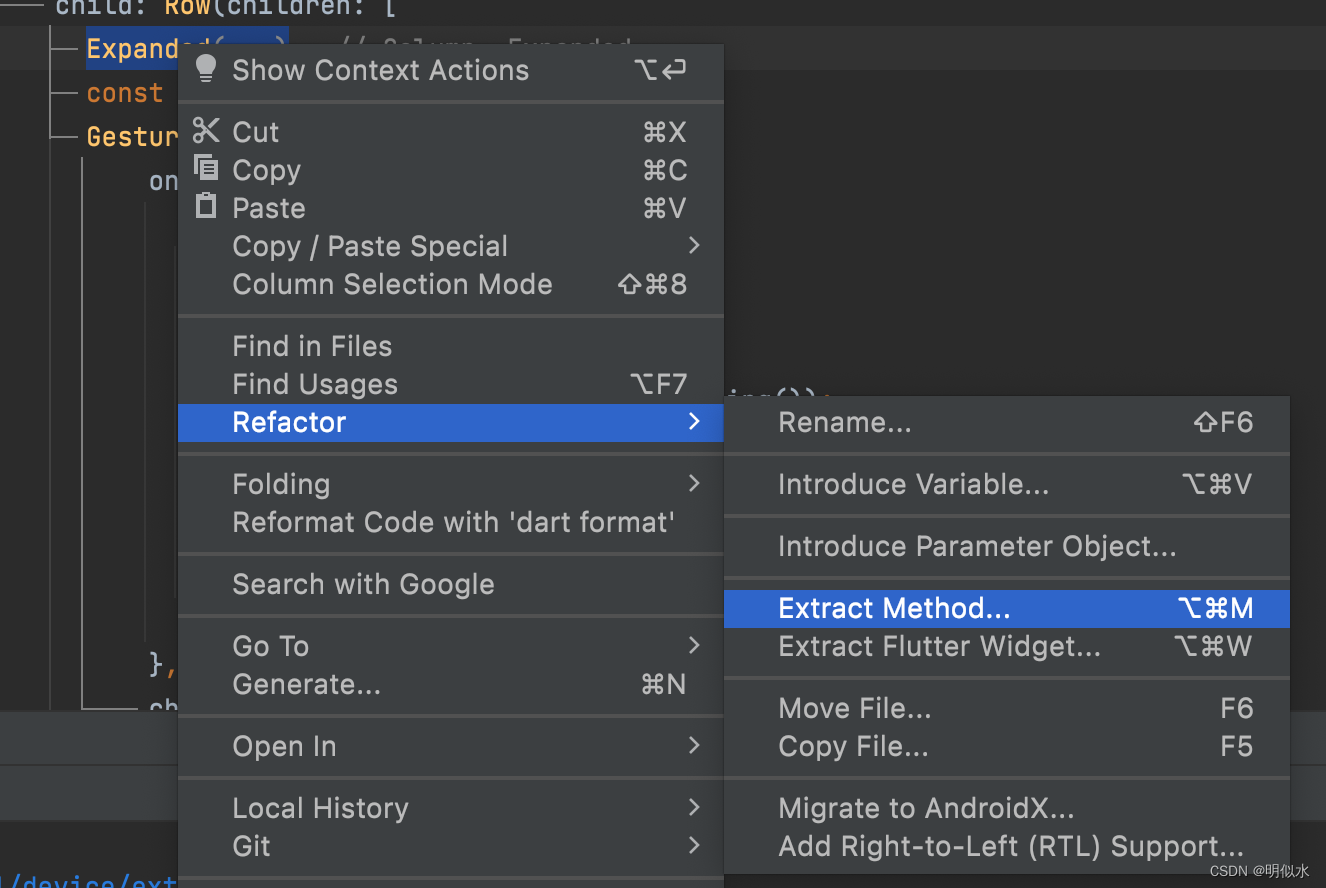Toggle Column Selection Mode
The height and width of the screenshot is (888, 1326).
click(x=450, y=284)
